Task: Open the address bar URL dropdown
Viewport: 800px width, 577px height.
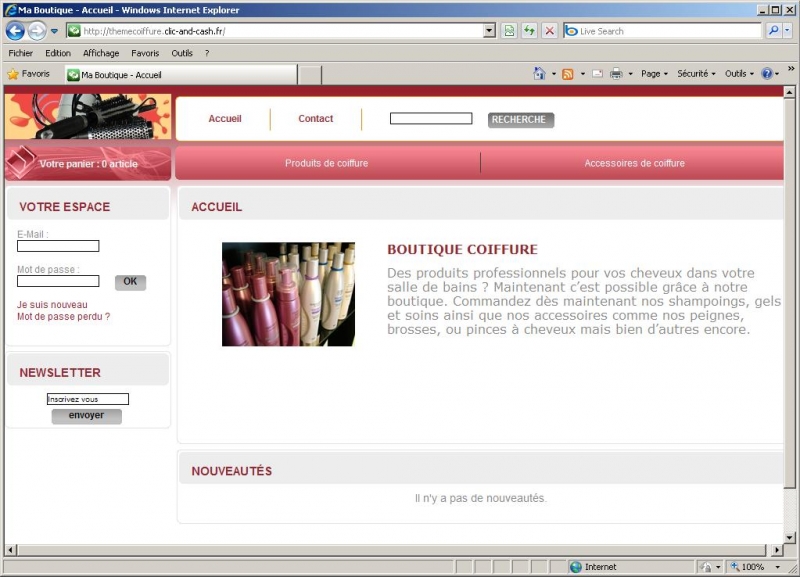Action: point(489,31)
